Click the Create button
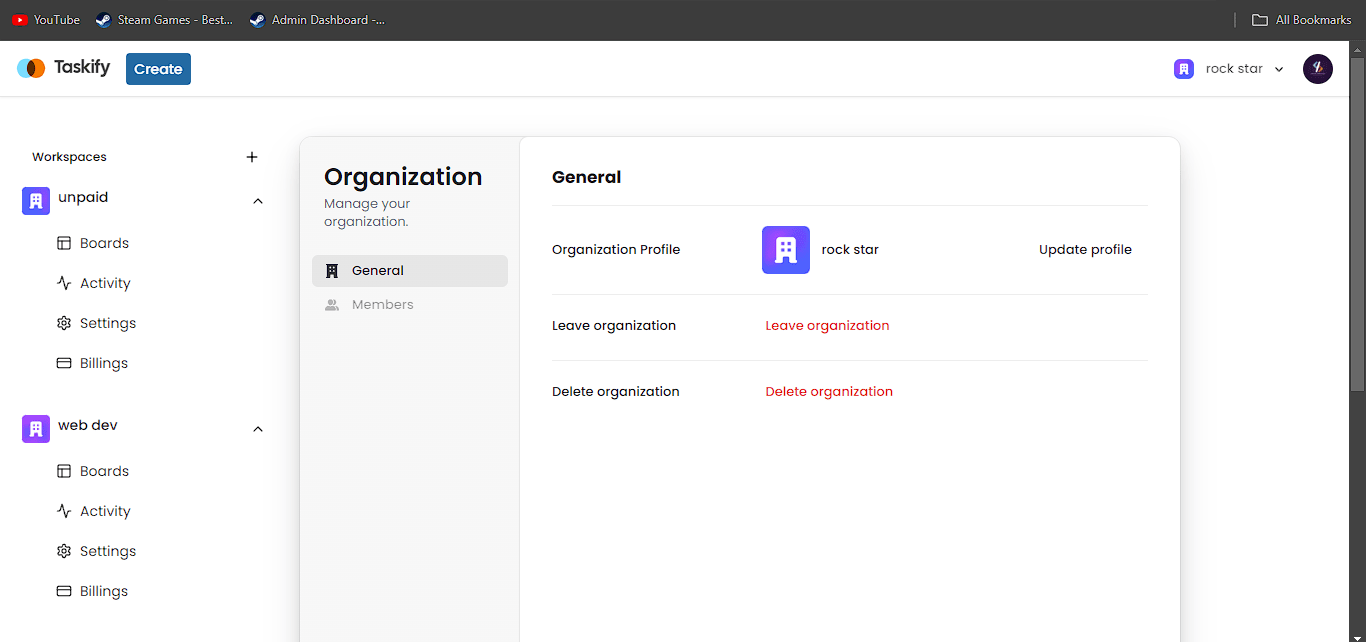1366x642 pixels. [x=158, y=69]
